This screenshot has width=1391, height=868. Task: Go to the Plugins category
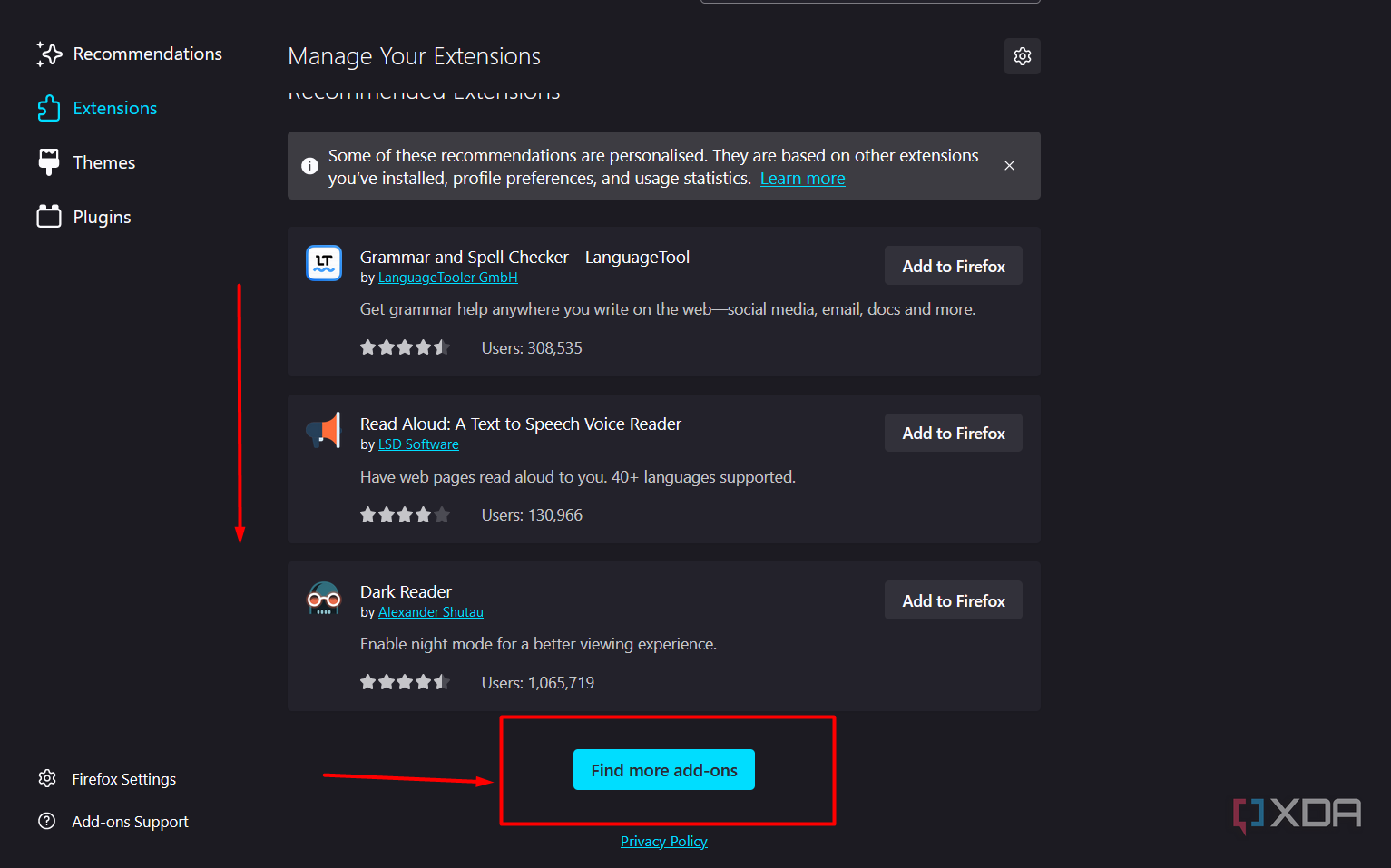[x=84, y=218]
